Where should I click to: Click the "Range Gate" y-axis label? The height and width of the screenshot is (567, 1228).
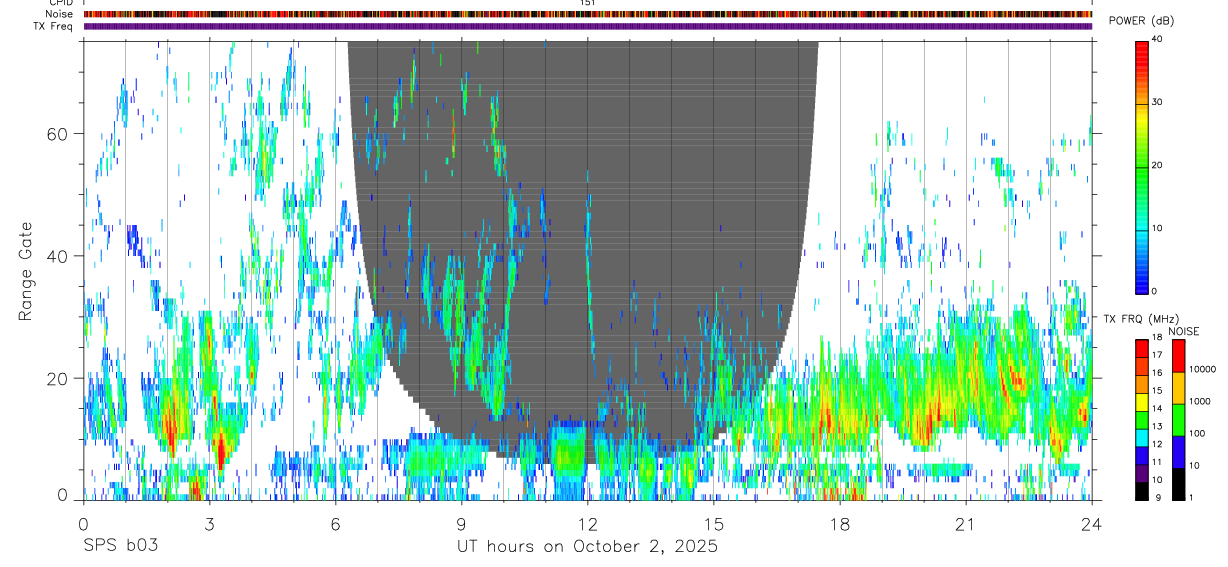point(26,270)
